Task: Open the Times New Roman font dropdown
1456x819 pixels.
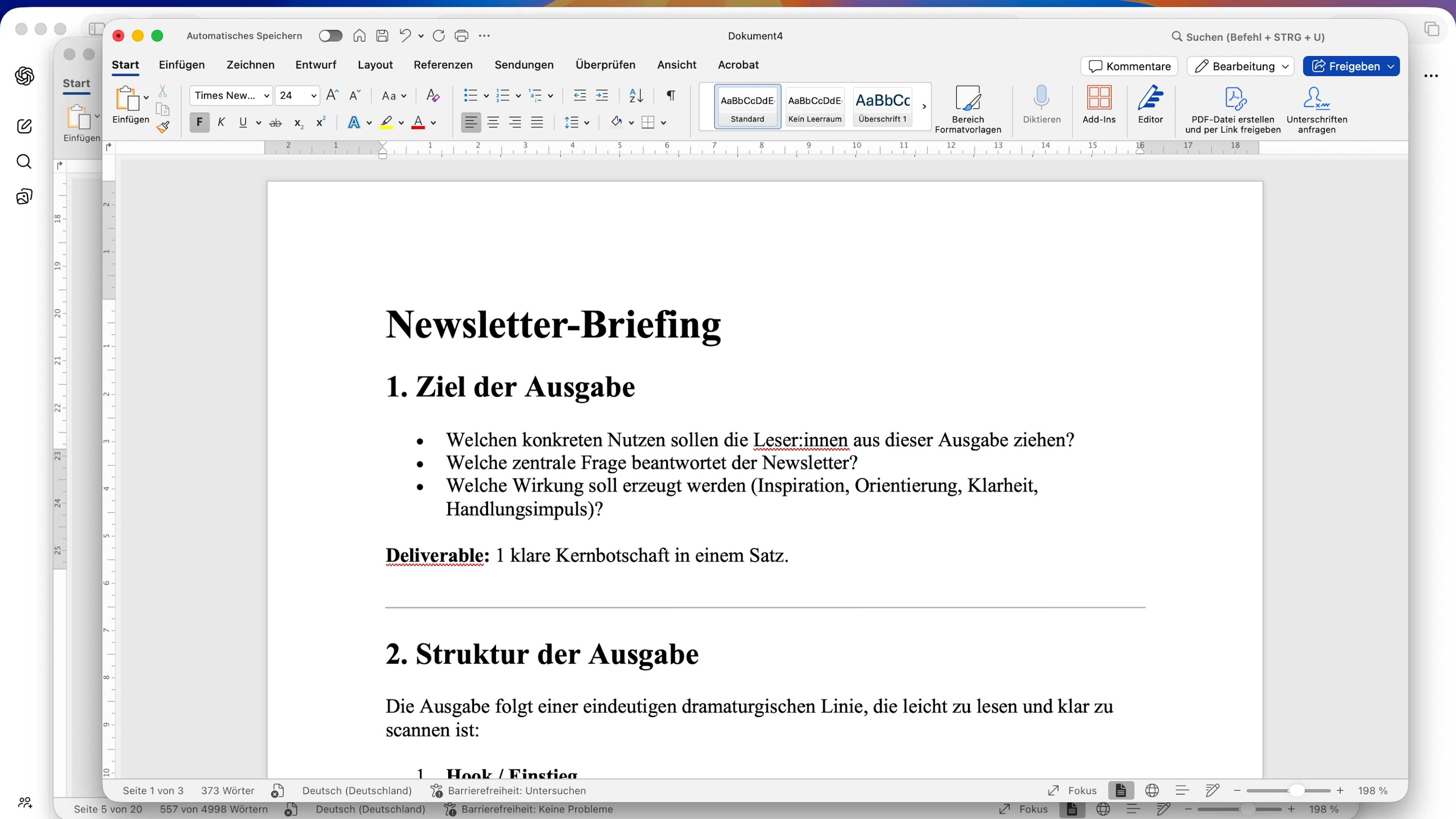Action: [x=266, y=96]
